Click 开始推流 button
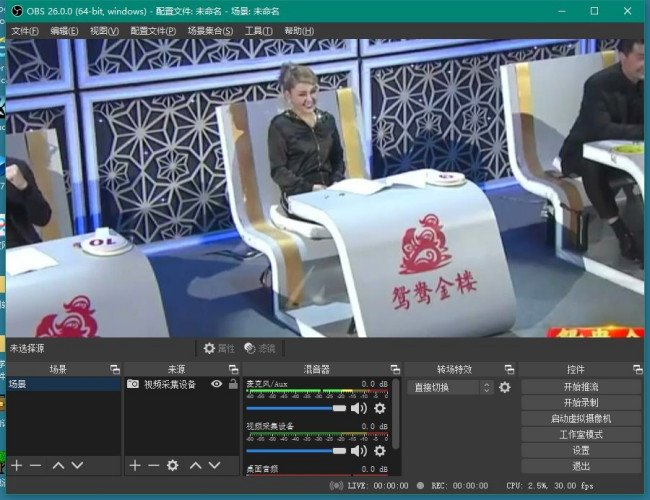This screenshot has width=650, height=500. (x=581, y=387)
